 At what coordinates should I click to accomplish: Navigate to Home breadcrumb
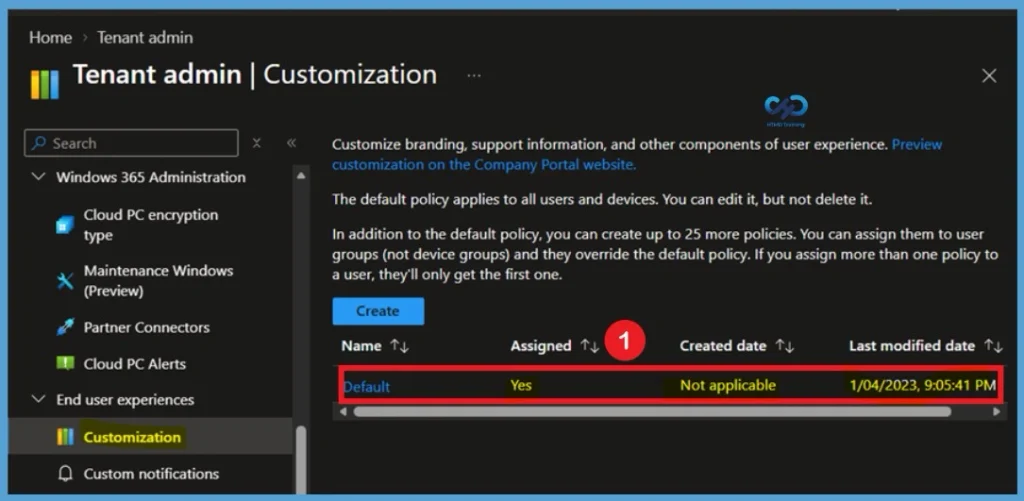[50, 38]
